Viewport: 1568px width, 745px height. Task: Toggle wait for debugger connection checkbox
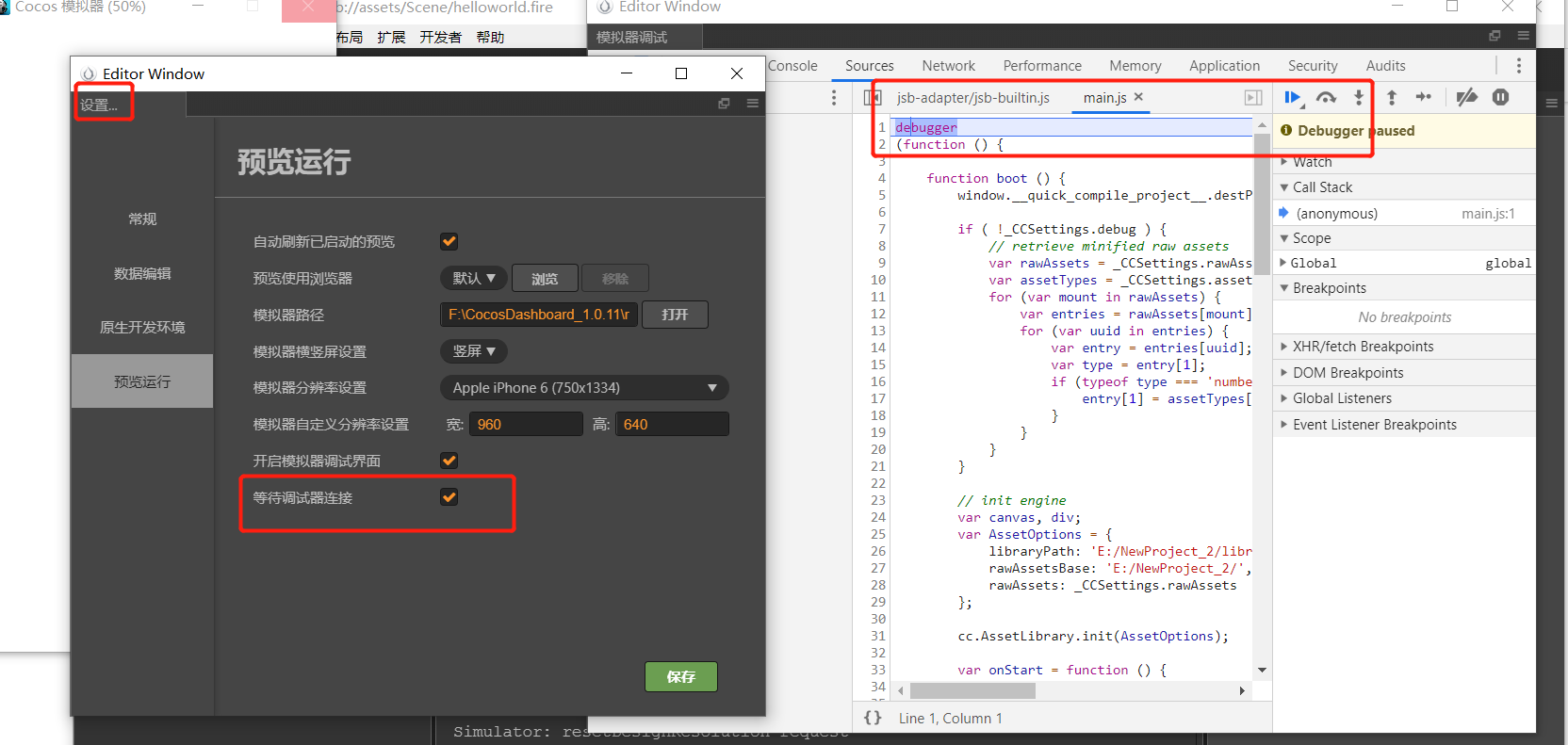pos(449,497)
